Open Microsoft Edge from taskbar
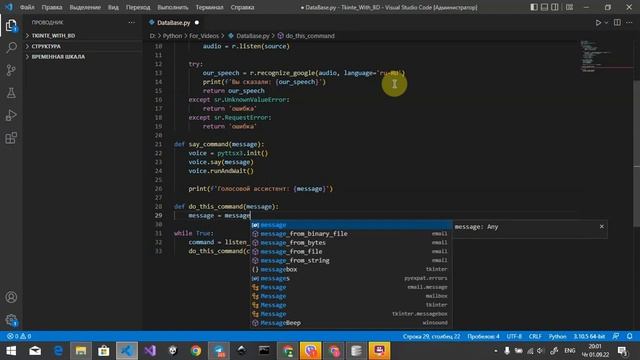The width and height of the screenshot is (640, 360). pyautogui.click(x=58, y=351)
